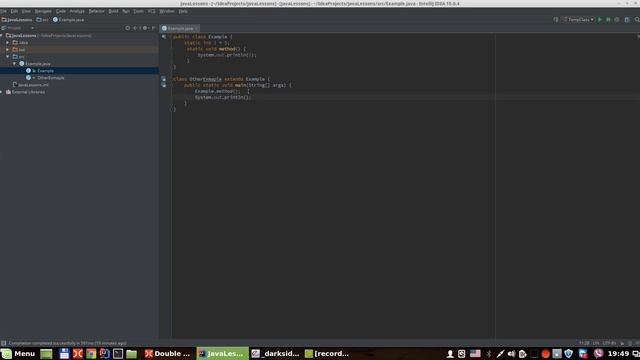Image resolution: width=640 pixels, height=360 pixels.
Task: Hide the Project tool window
Action: click(x=153, y=28)
